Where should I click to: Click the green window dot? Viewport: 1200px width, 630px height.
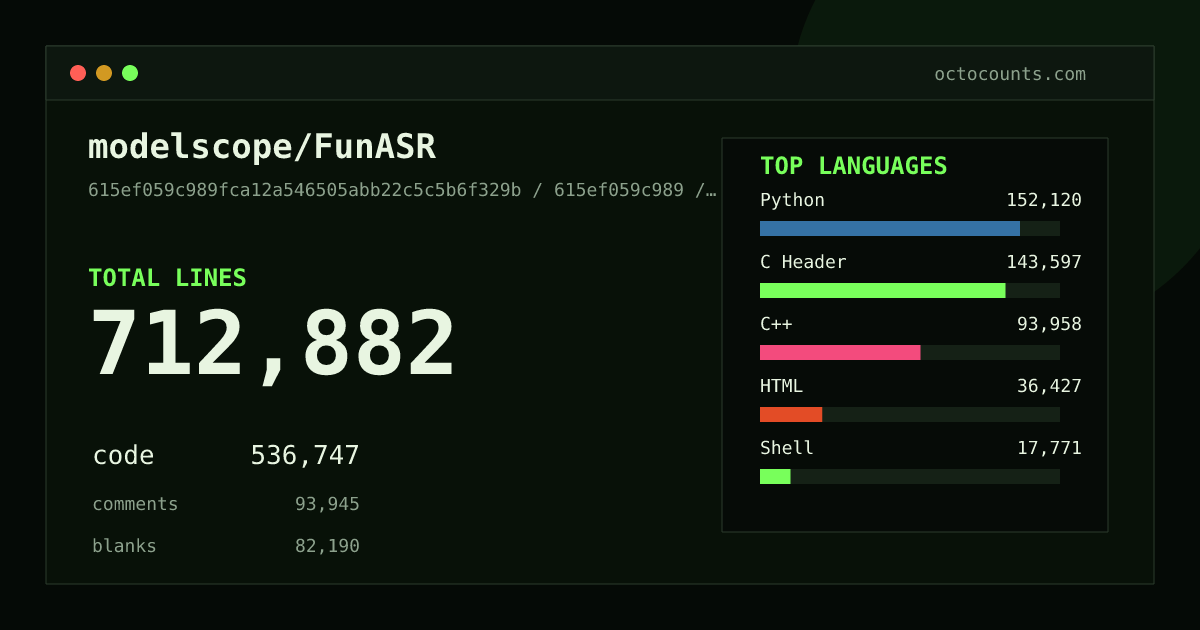click(130, 73)
